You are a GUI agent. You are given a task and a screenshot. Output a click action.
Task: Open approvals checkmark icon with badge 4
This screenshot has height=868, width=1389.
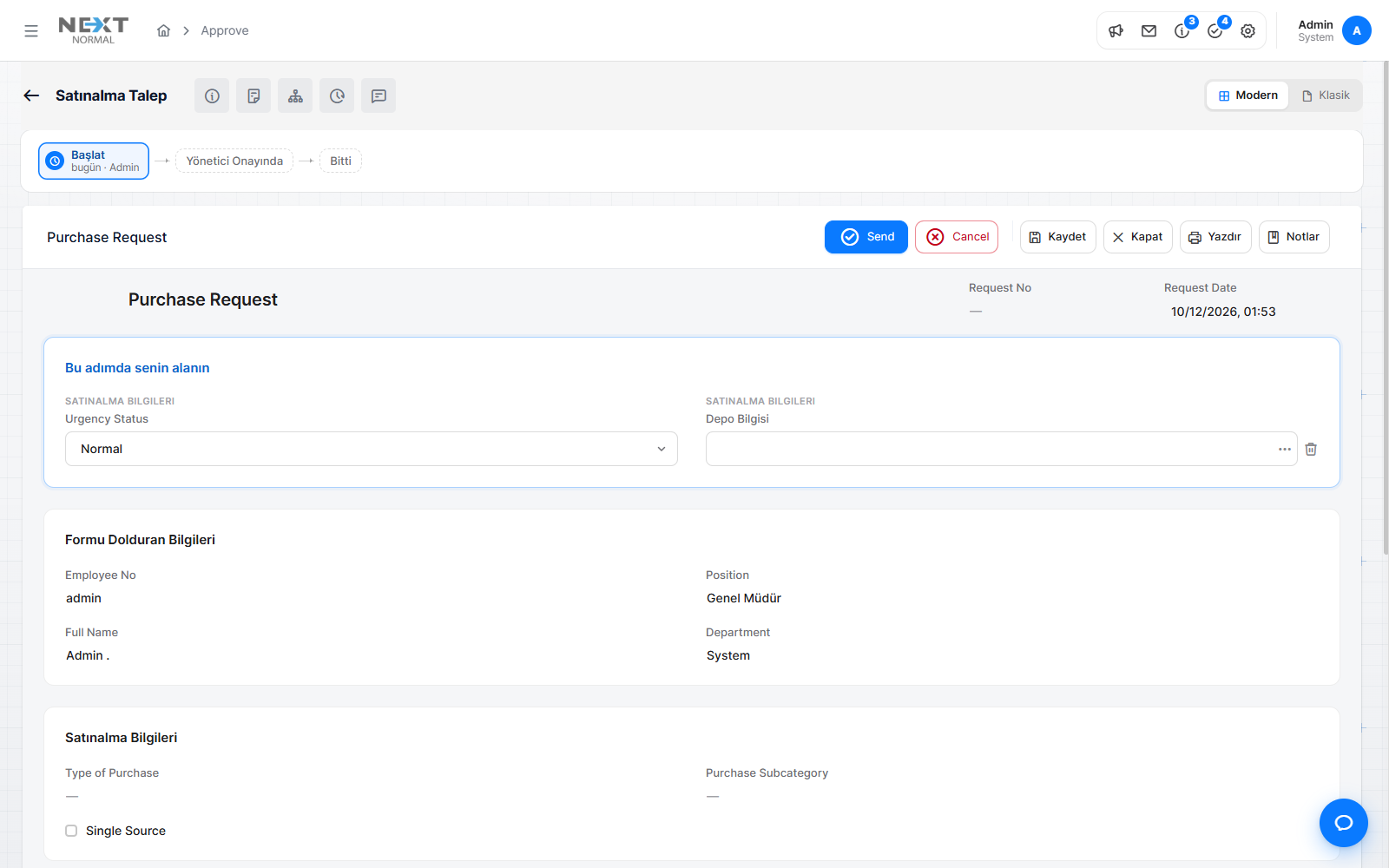point(1215,31)
